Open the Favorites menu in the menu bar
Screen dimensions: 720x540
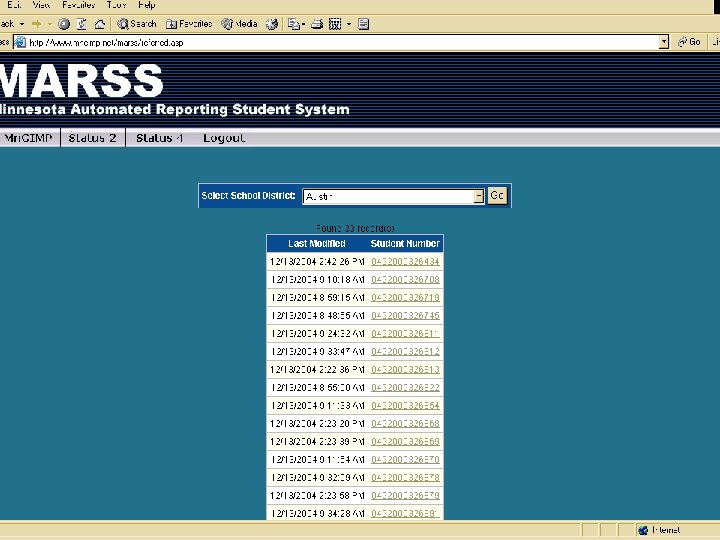pos(79,5)
